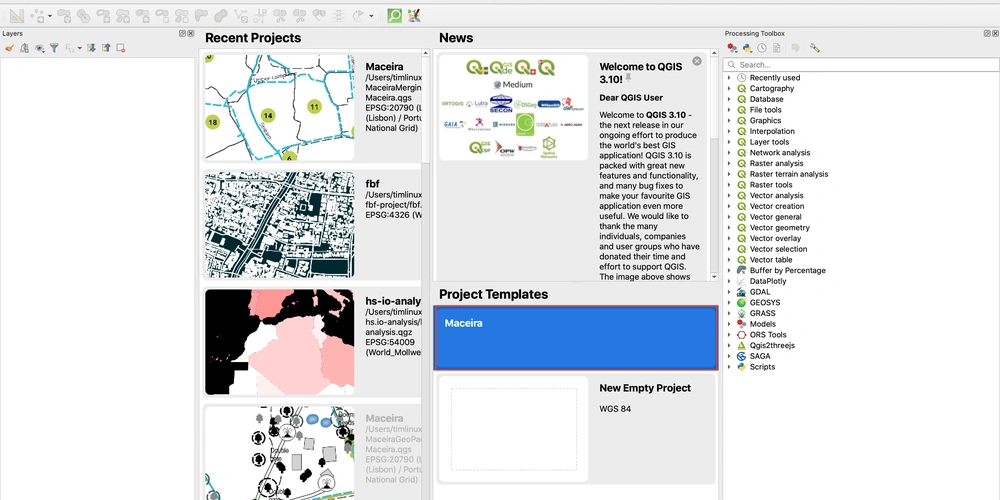Select the Vector analysis tree item
Screen dimensions: 1000x500
(776, 196)
